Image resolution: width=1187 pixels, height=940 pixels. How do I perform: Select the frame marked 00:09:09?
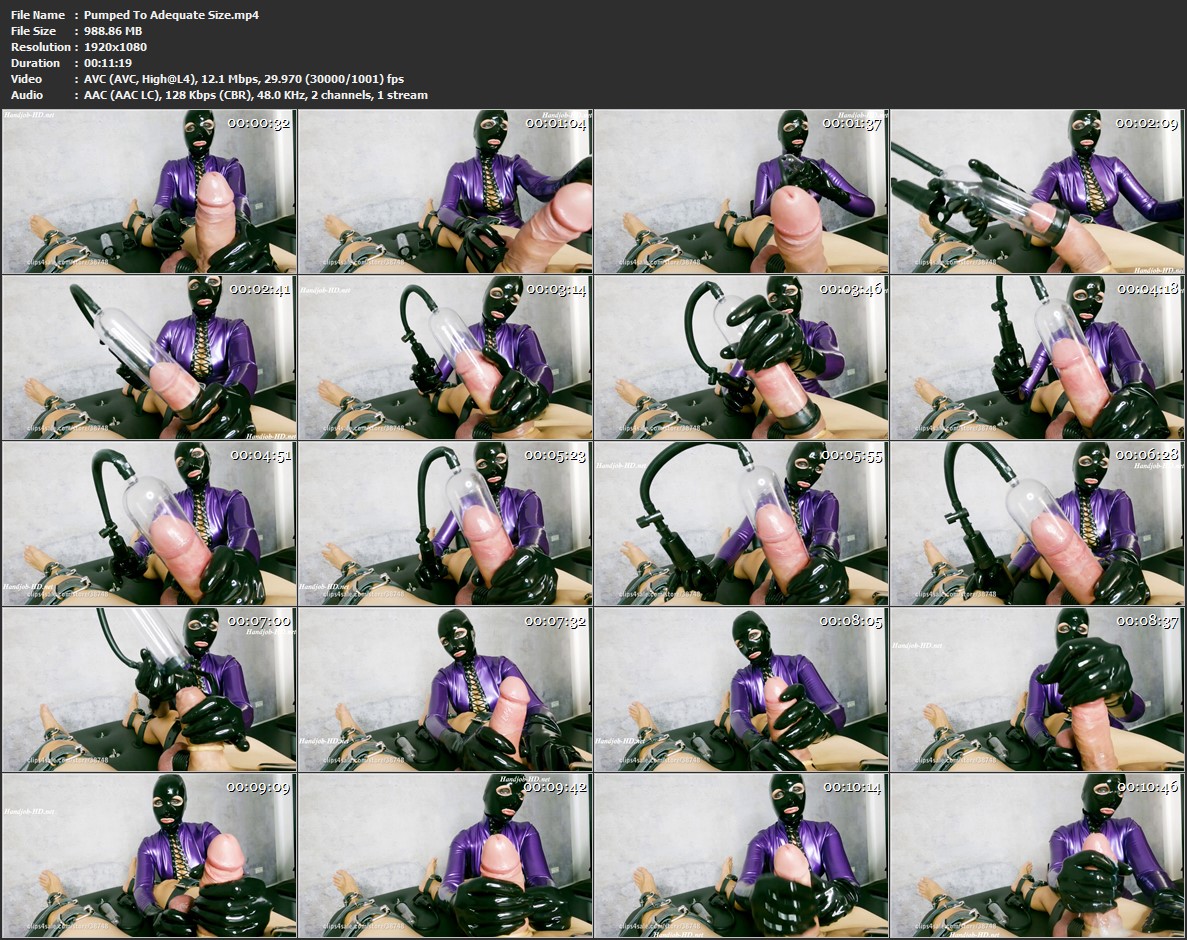149,855
